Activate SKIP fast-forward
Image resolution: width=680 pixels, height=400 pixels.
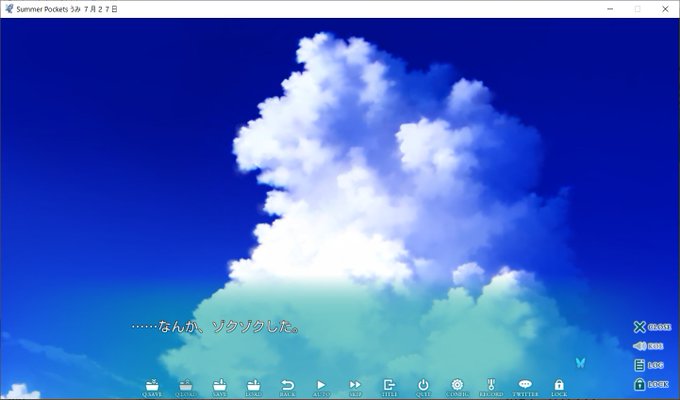(355, 387)
